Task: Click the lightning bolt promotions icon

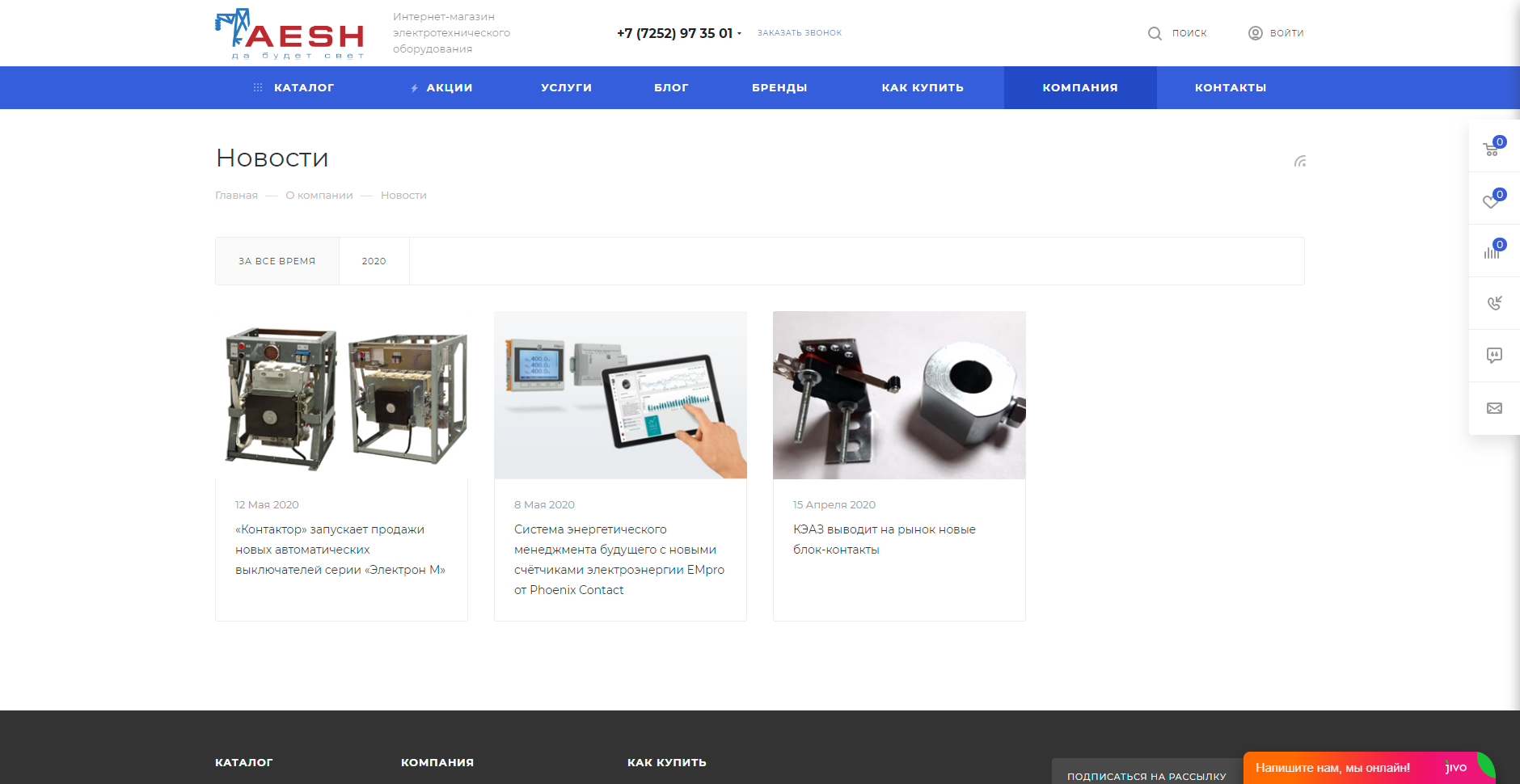Action: tap(414, 88)
